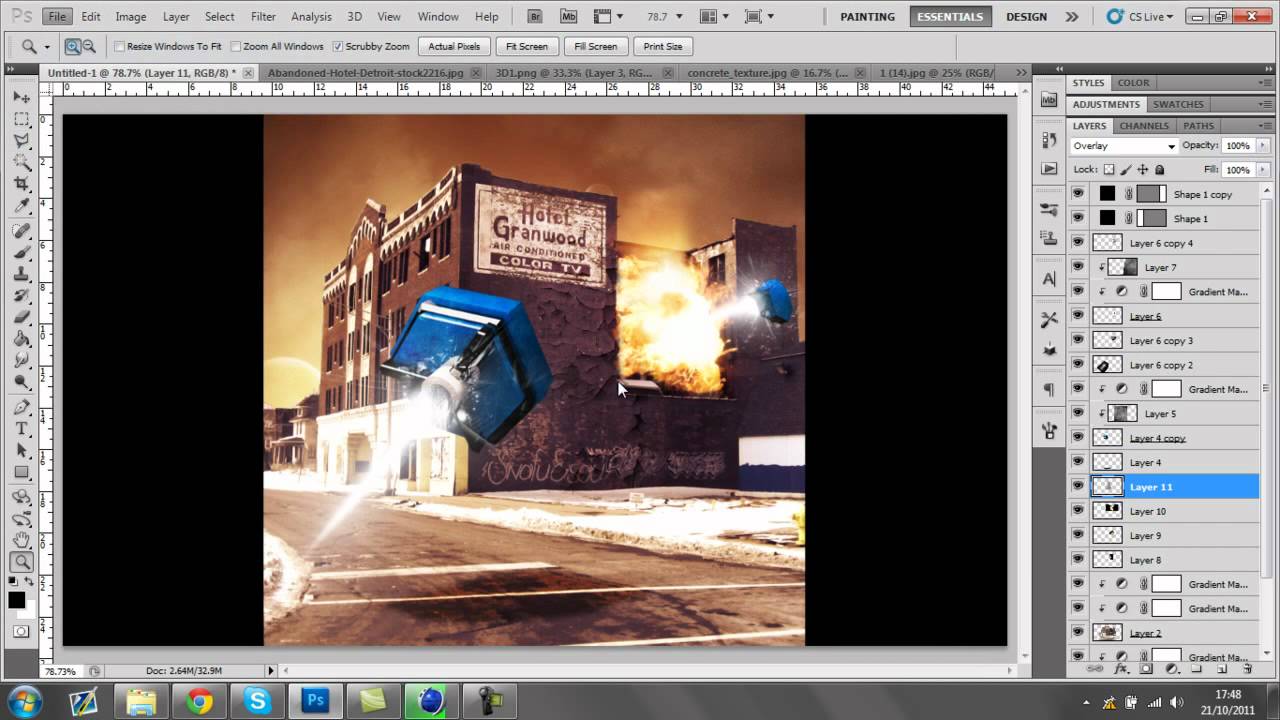Select the Eraser tool
1280x720 pixels.
point(21,319)
